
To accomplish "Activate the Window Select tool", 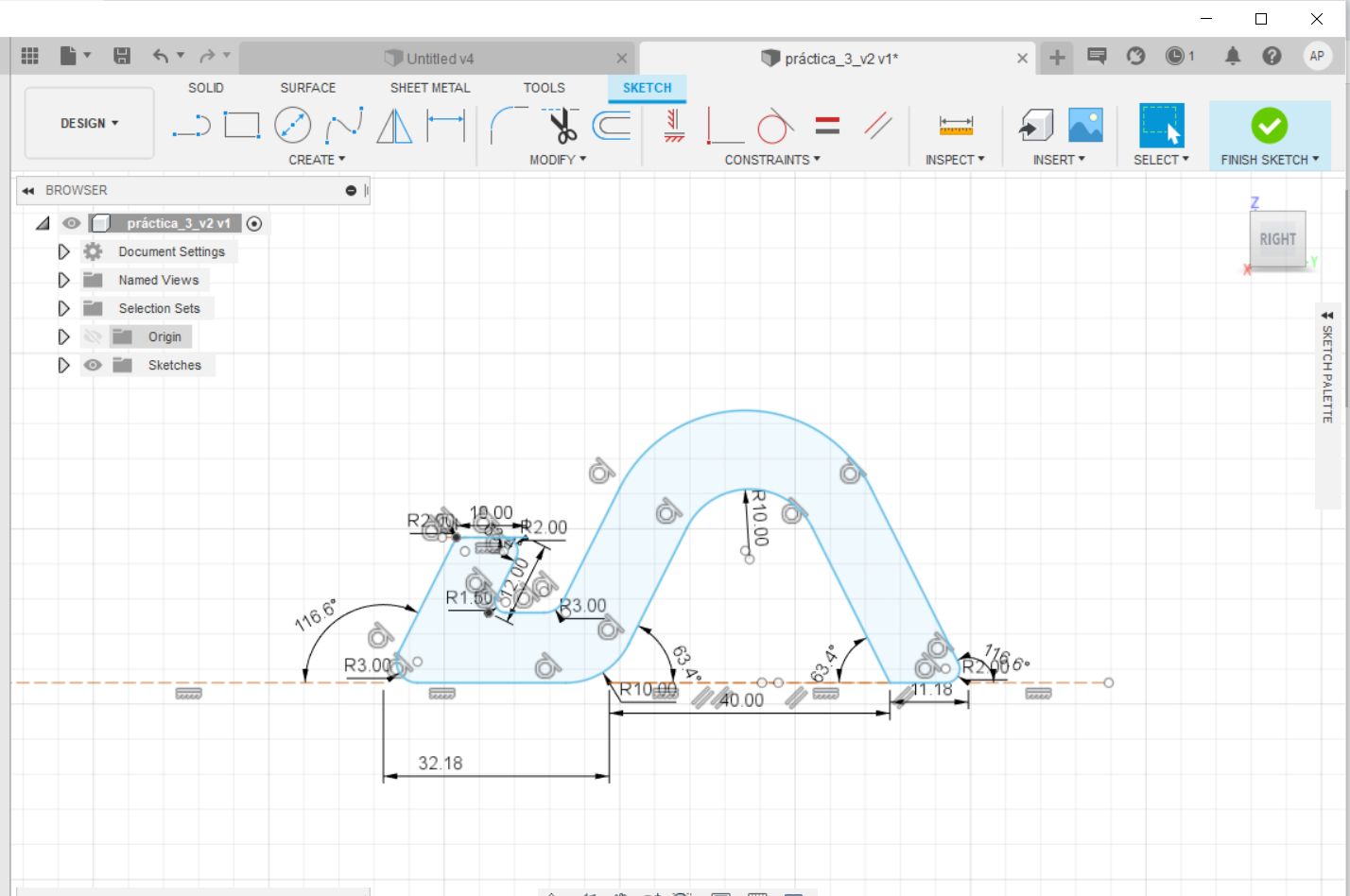I will click(x=1161, y=125).
